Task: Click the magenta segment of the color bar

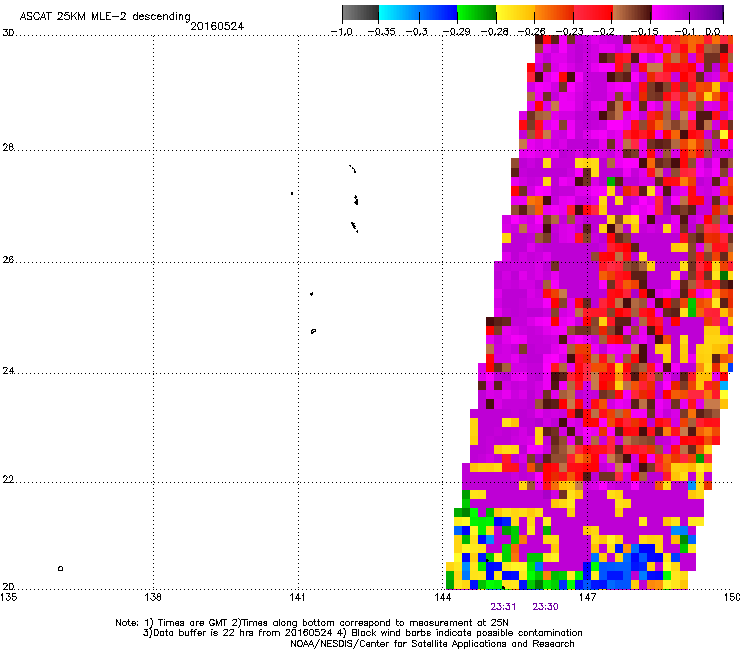Action: [x=670, y=13]
